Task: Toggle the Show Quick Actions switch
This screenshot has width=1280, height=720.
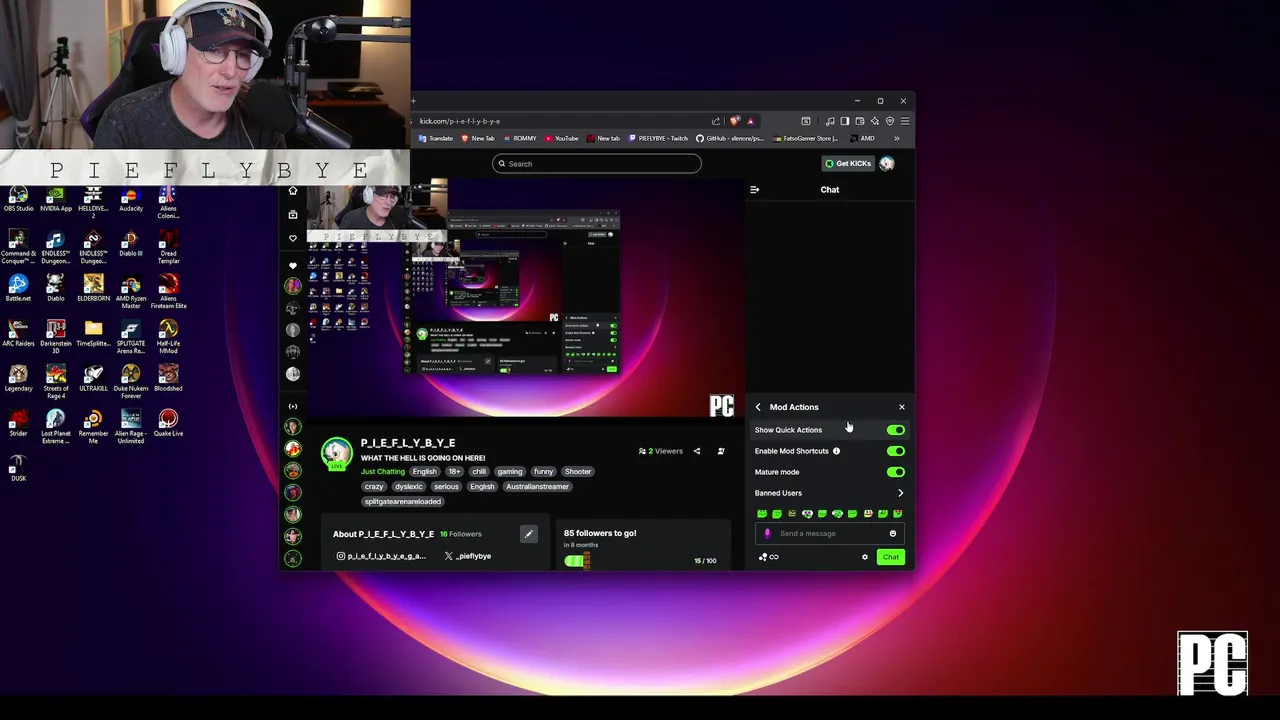Action: click(x=895, y=430)
